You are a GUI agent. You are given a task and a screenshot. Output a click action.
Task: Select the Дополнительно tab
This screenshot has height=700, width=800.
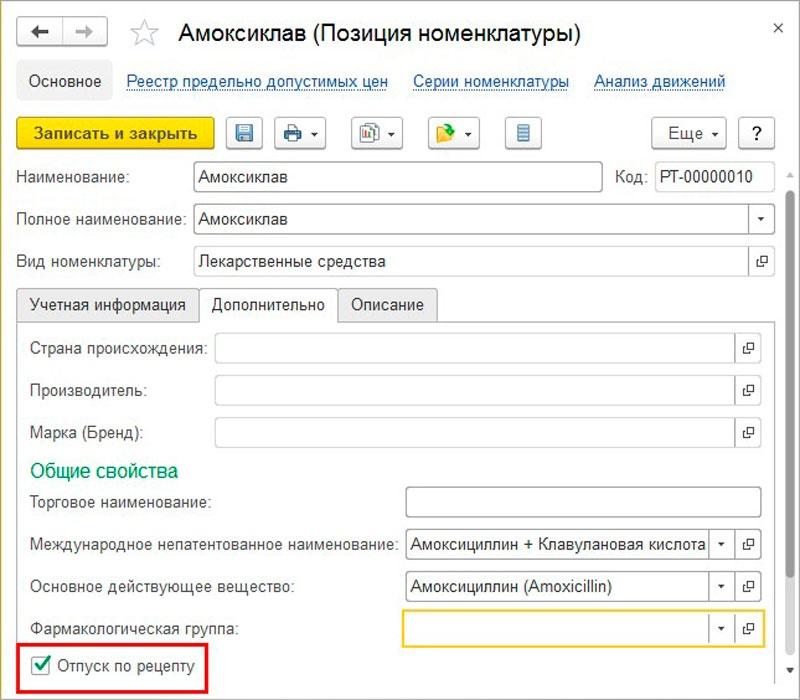(268, 305)
